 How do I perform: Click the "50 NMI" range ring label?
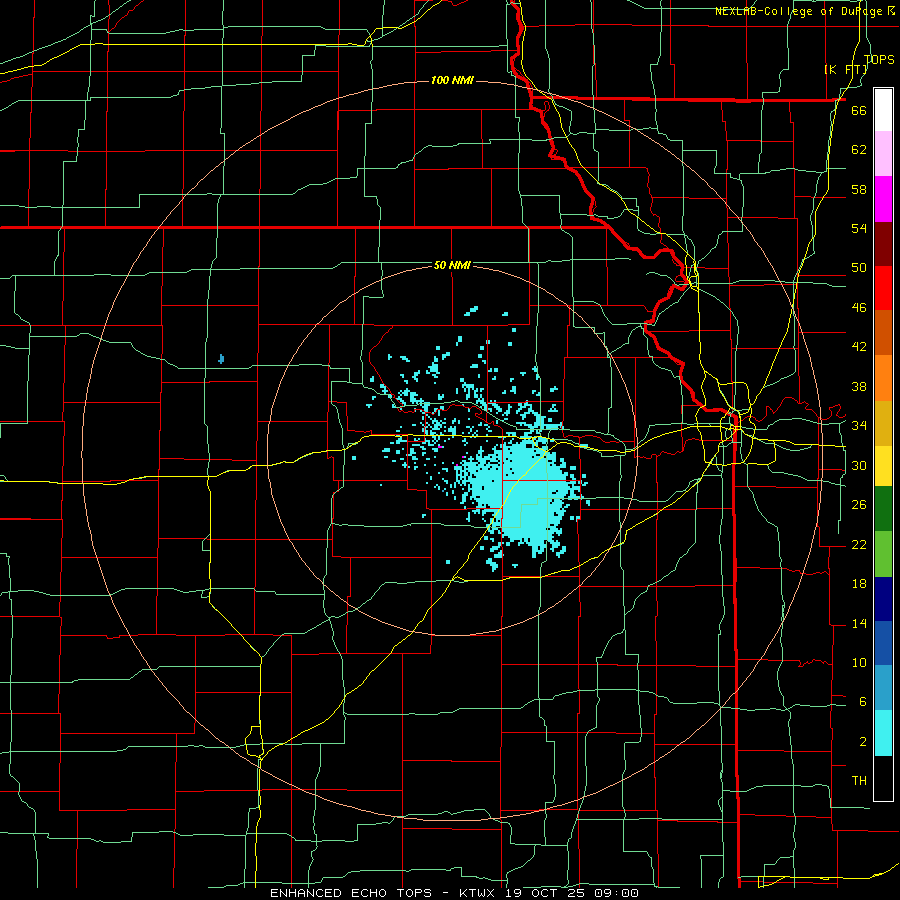[452, 265]
